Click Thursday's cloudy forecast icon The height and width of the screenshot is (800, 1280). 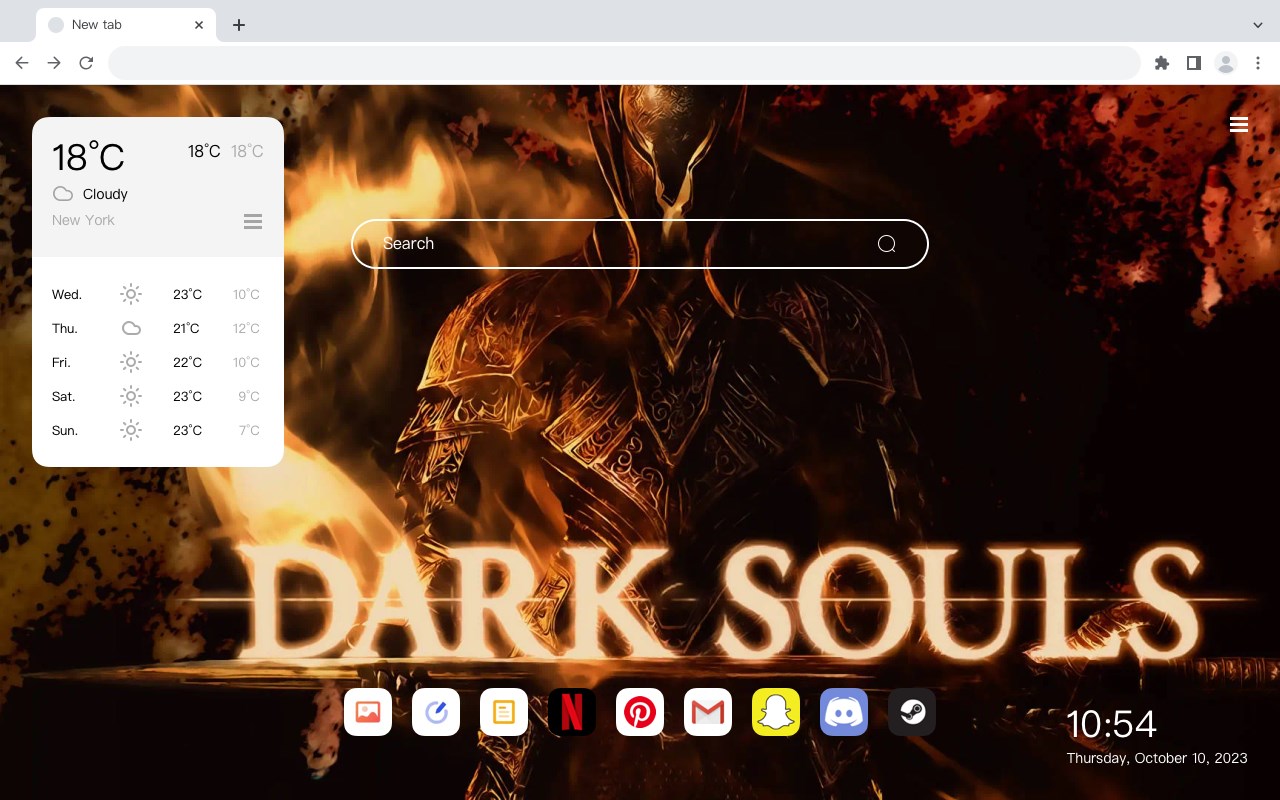click(x=131, y=328)
